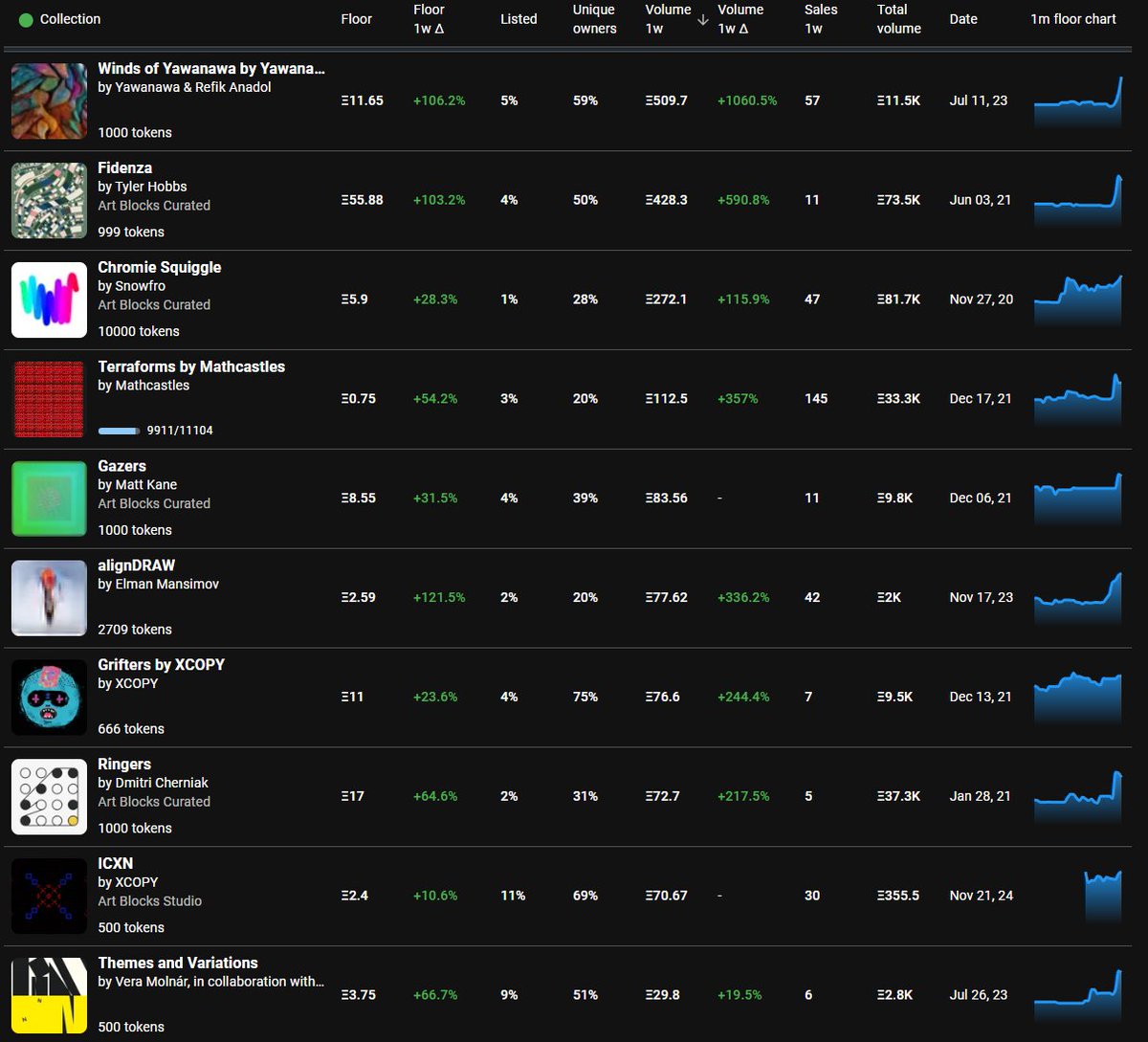Click Fidenza floor price Ξ55.88
Screen dimensions: 1148x1042
(362, 200)
